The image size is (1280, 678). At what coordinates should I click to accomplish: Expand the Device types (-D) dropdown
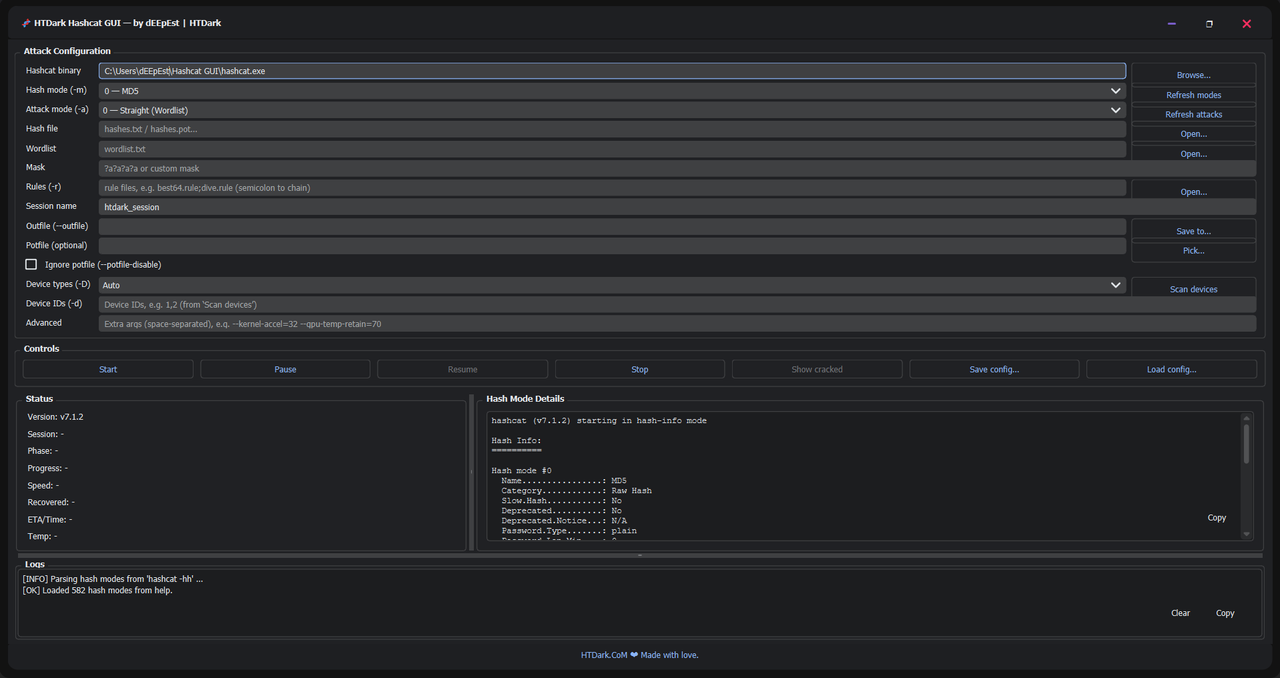[1115, 285]
